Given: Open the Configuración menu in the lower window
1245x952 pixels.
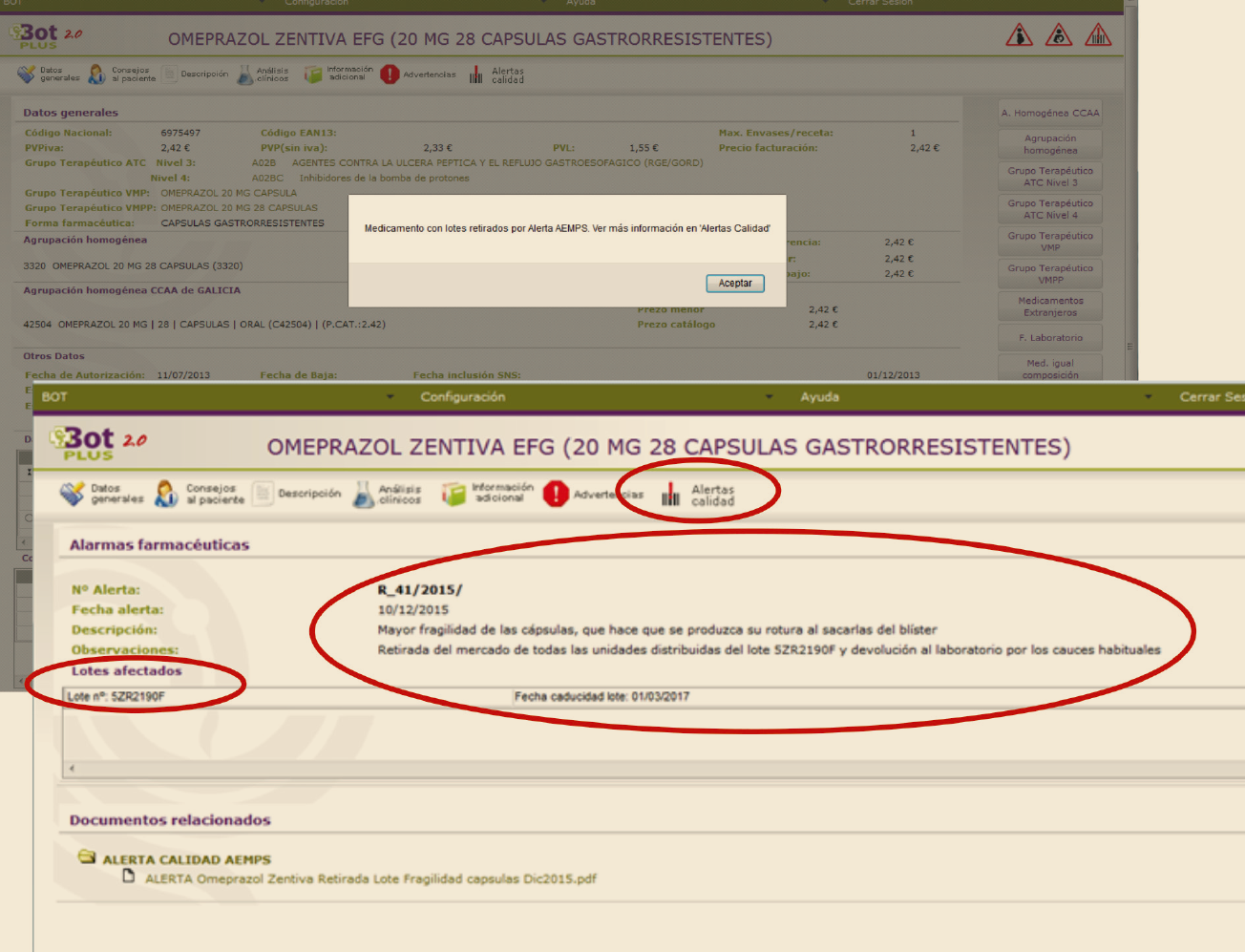Looking at the screenshot, I should 463,397.
